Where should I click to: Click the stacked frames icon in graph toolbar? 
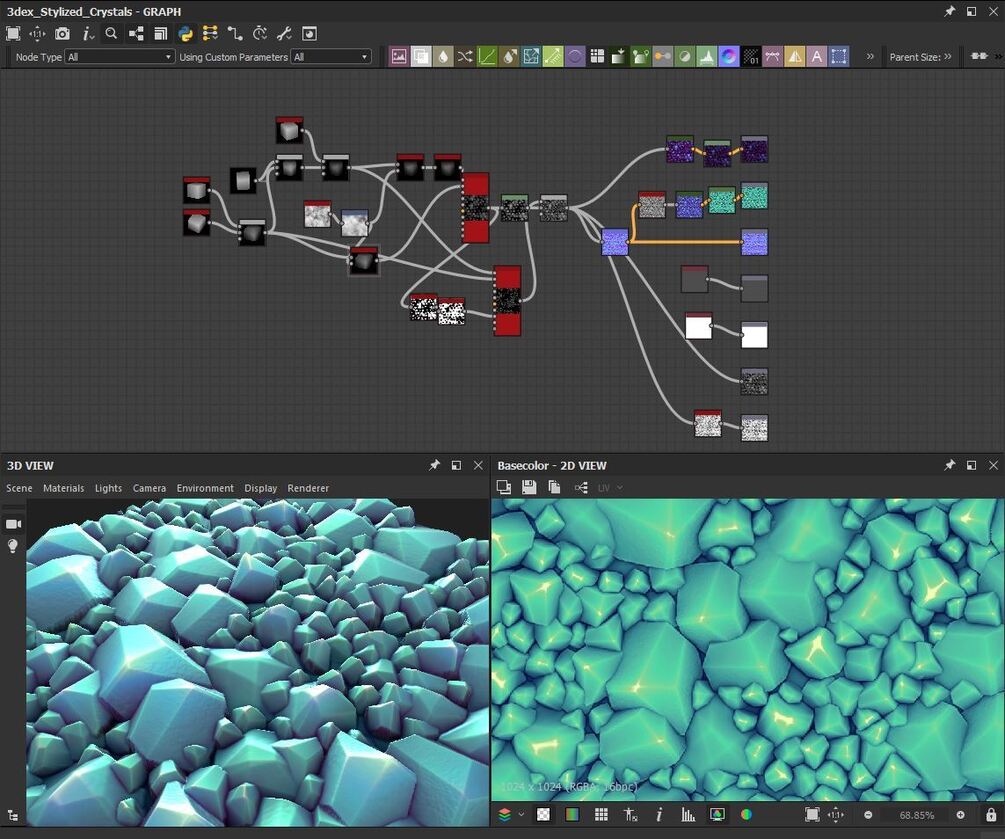[161, 34]
